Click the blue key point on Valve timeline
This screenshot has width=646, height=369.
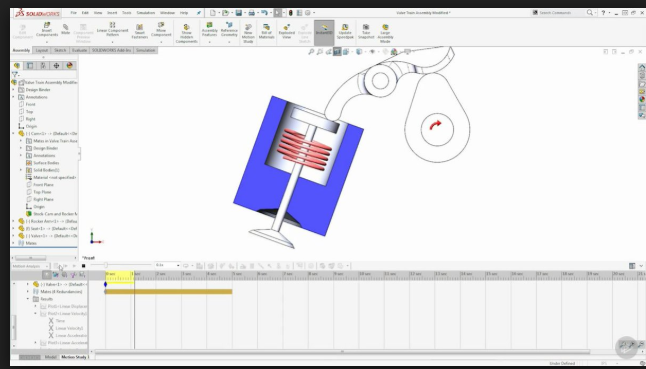[105, 284]
